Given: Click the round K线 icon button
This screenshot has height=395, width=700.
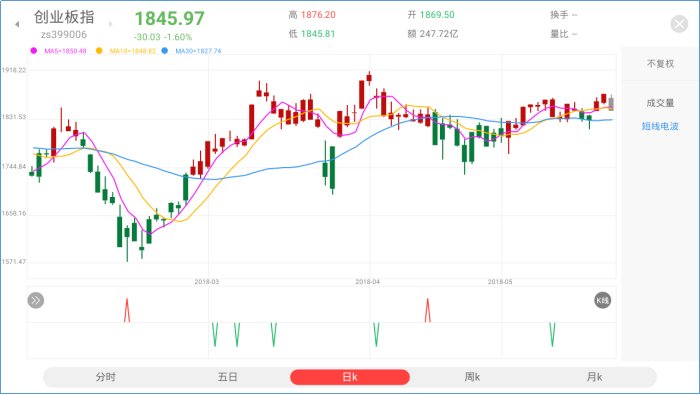Looking at the screenshot, I should [602, 300].
